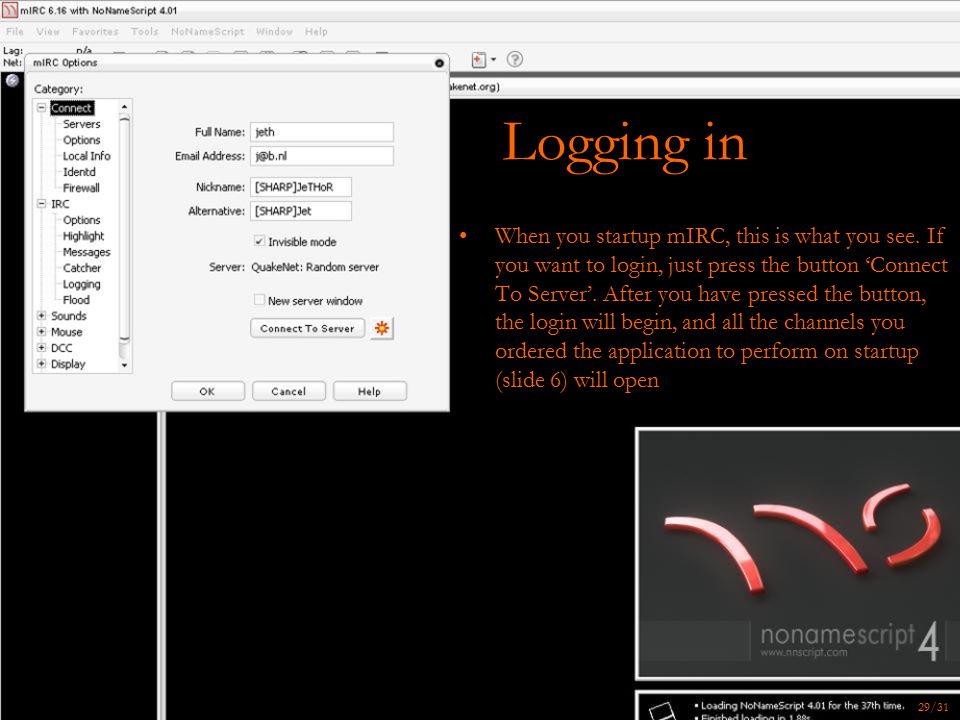The width and height of the screenshot is (960, 720).
Task: Click the 'QuakeNet: Random server' text
Action: pos(315,267)
